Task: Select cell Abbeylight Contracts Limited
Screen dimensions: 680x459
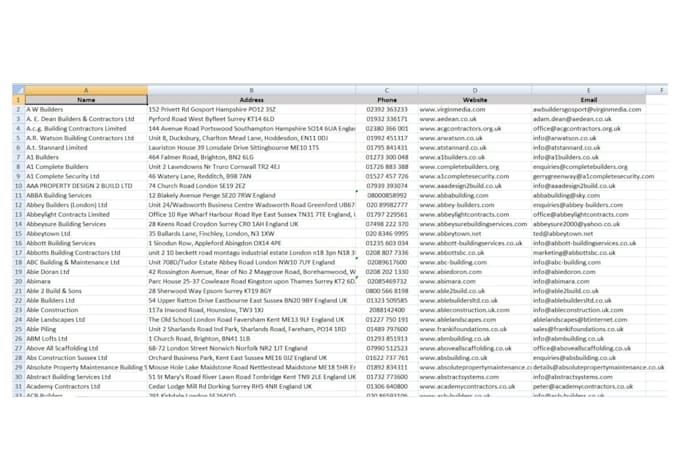Action: (x=86, y=214)
